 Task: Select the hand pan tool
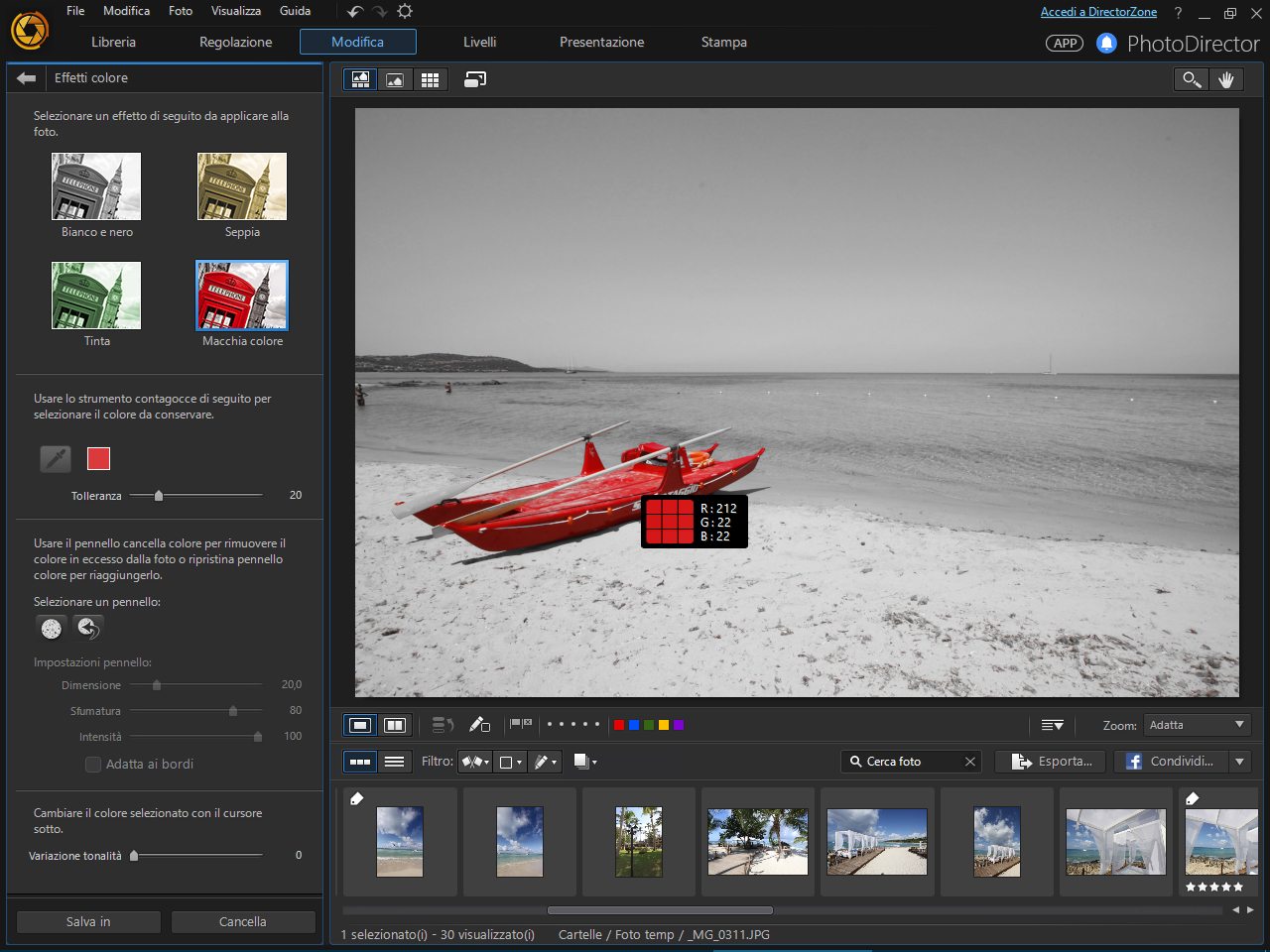point(1226,80)
